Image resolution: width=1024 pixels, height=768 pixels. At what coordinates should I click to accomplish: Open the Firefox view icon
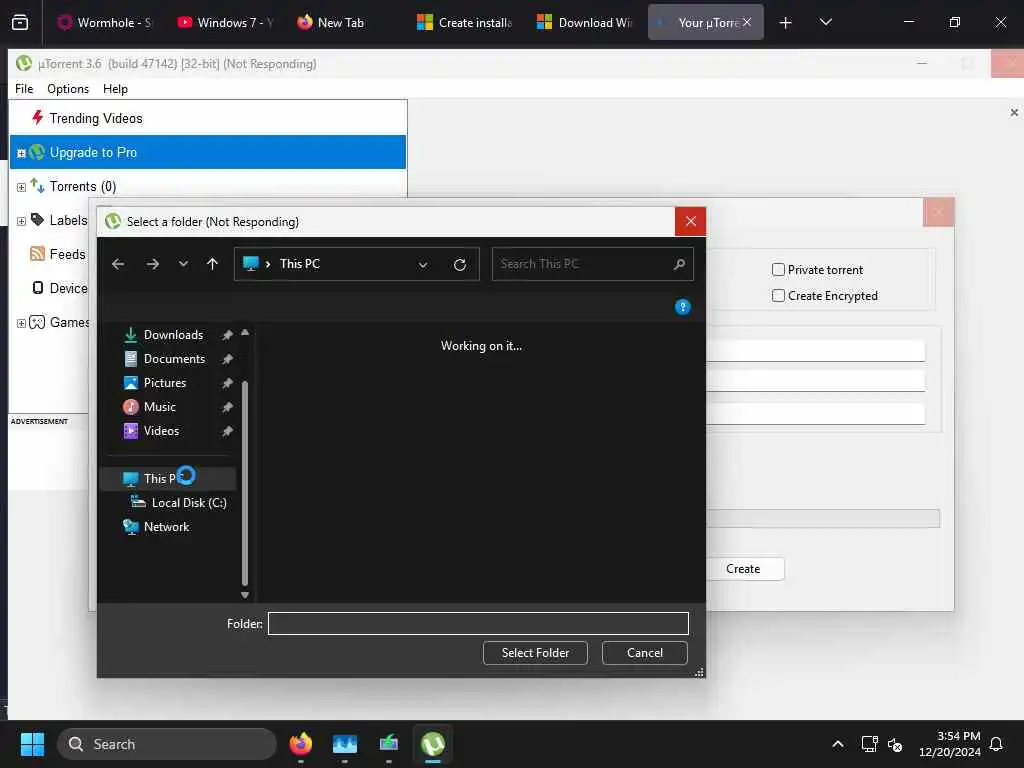pos(20,22)
